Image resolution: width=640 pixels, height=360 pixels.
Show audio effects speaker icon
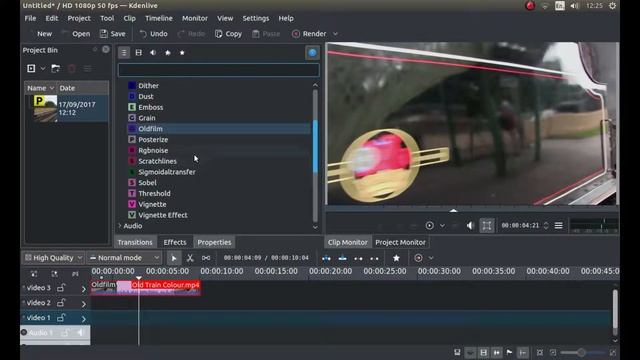153,53
